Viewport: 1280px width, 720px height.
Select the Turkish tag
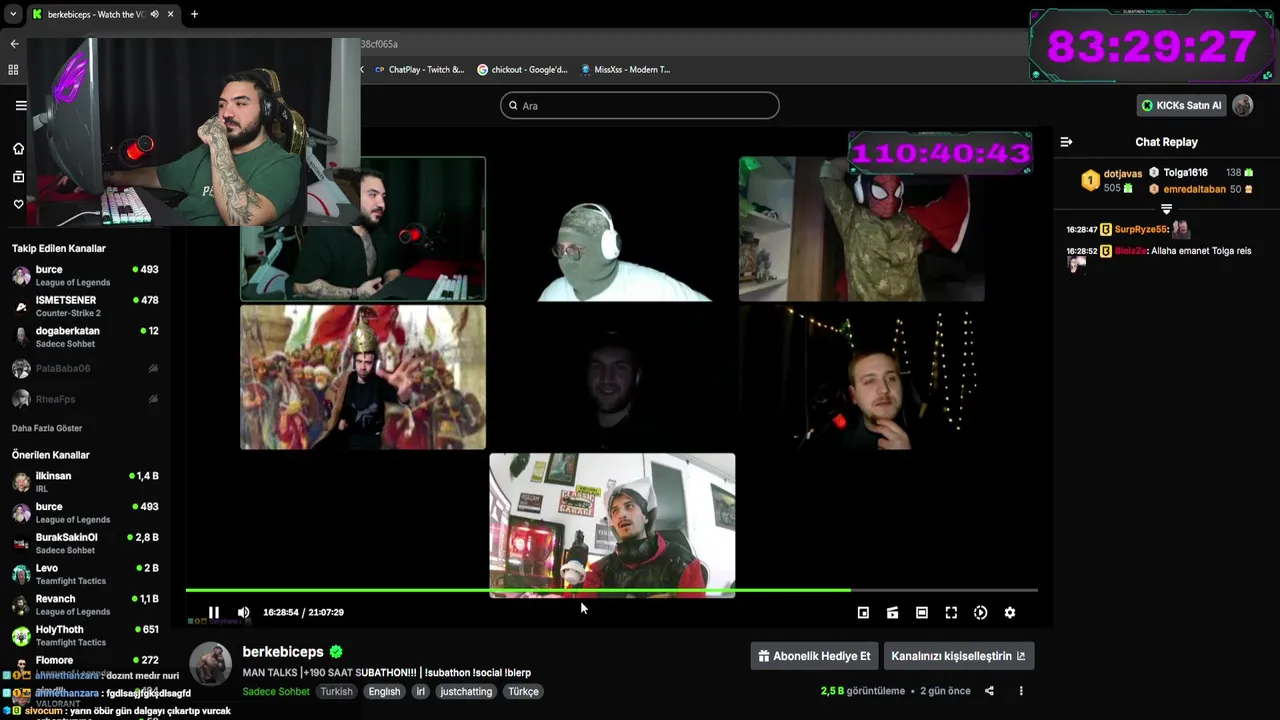coord(336,691)
